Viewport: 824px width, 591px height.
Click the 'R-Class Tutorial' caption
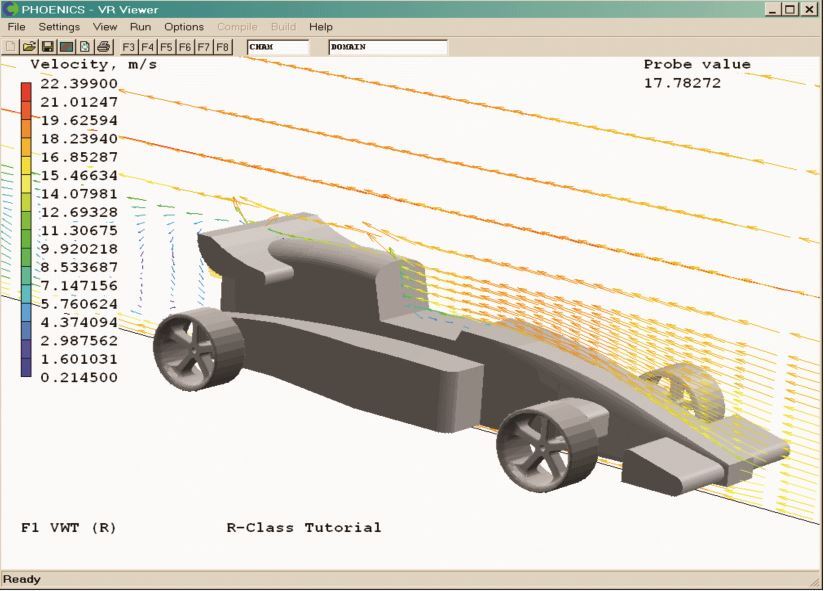[304, 527]
